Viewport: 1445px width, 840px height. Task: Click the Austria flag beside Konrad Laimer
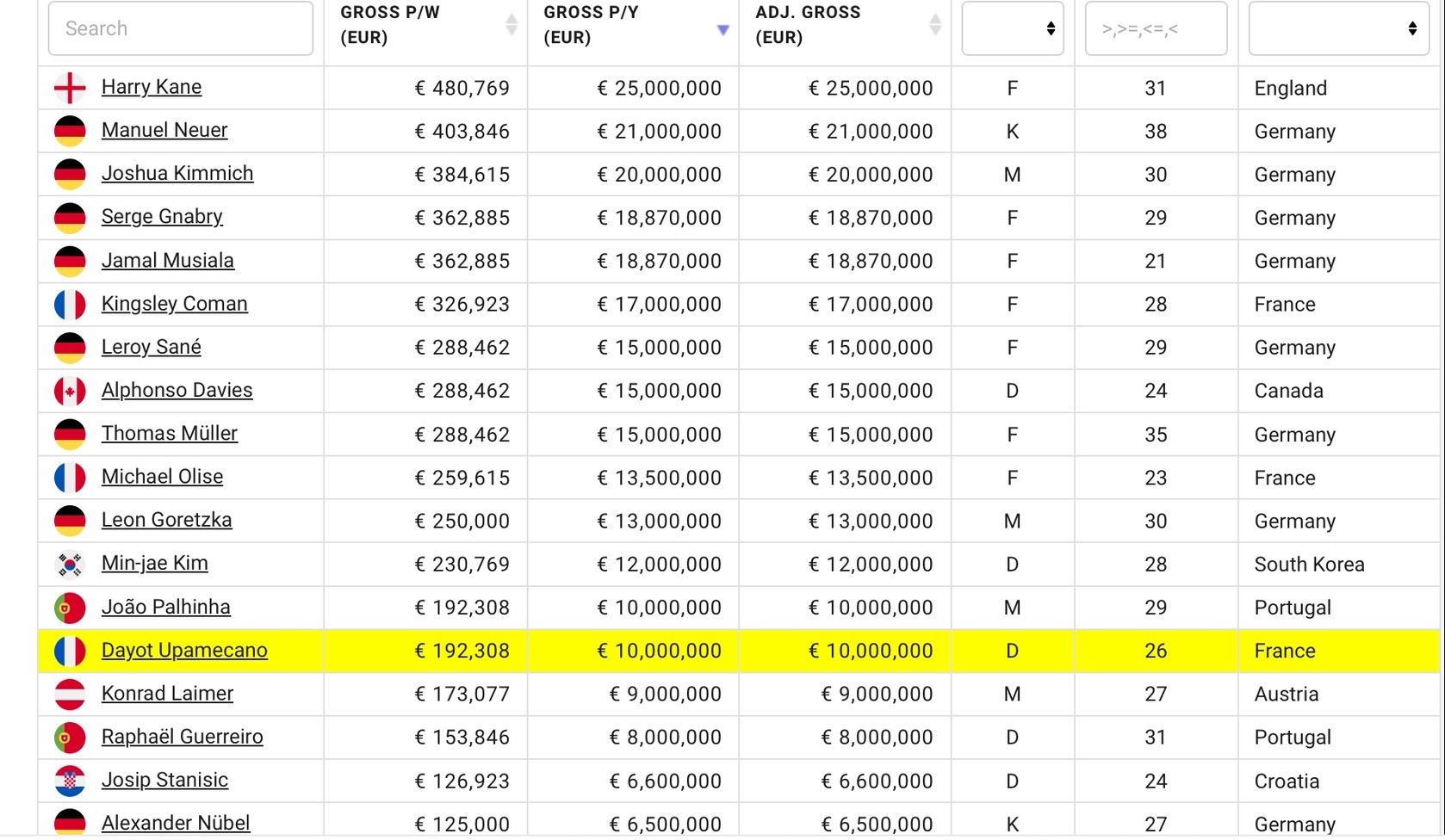(x=70, y=695)
